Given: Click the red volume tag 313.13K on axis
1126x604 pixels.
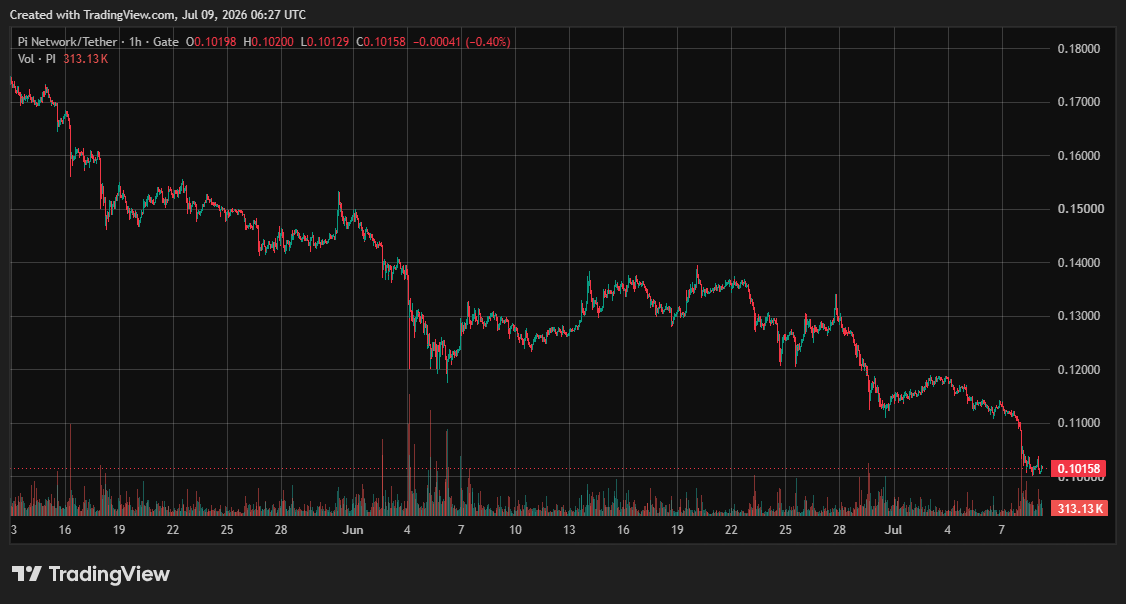Looking at the screenshot, I should point(1079,508).
